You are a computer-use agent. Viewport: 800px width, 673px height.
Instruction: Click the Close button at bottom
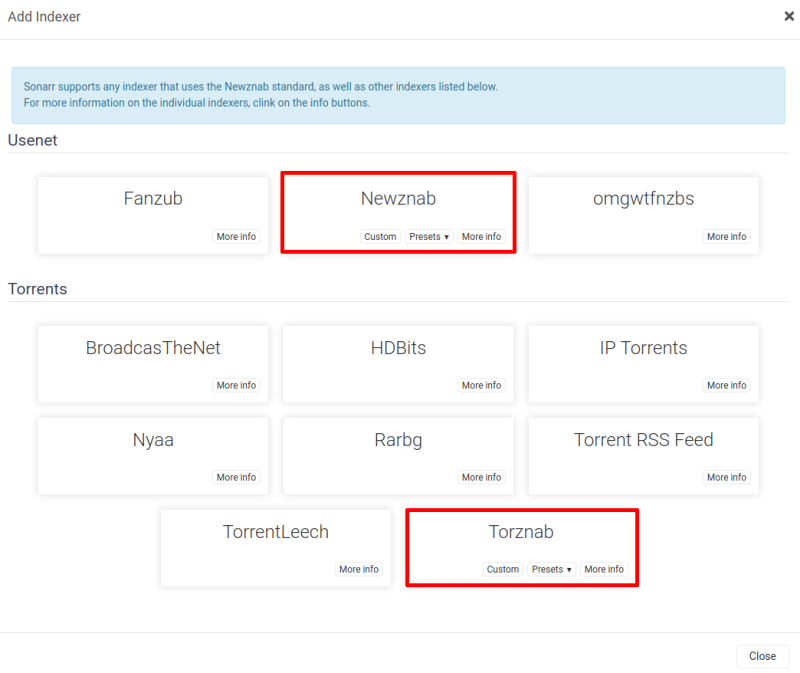click(x=762, y=656)
